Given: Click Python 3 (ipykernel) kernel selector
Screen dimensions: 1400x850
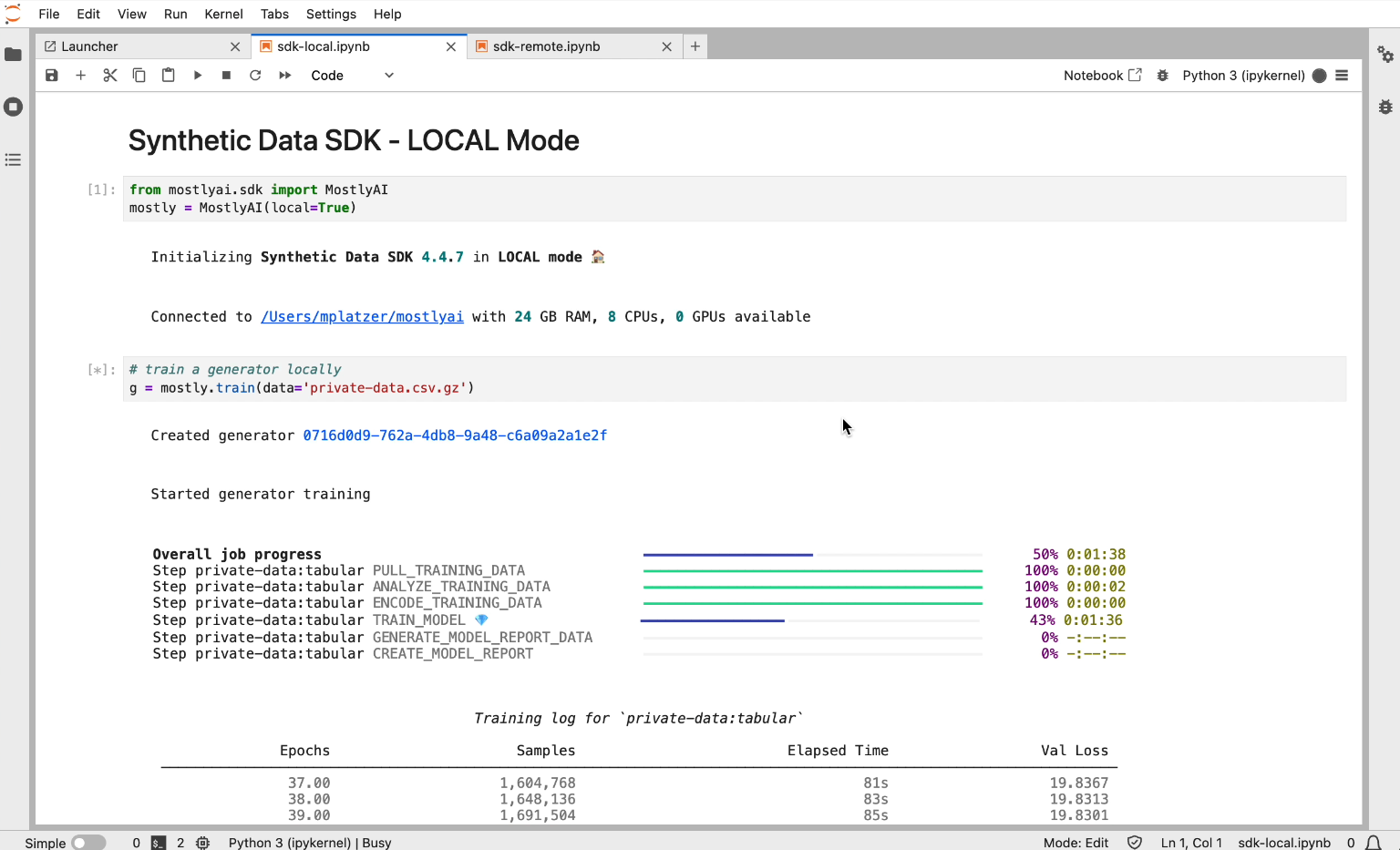Looking at the screenshot, I should click(1243, 76).
